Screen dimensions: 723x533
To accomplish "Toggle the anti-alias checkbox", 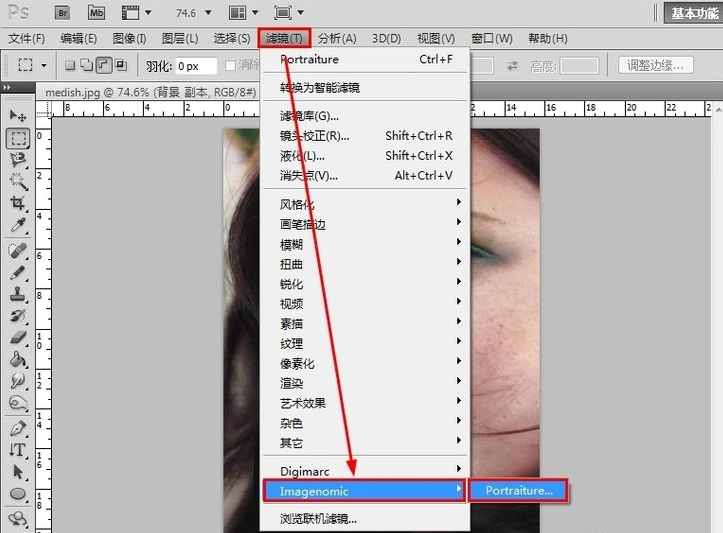I will [x=230, y=65].
